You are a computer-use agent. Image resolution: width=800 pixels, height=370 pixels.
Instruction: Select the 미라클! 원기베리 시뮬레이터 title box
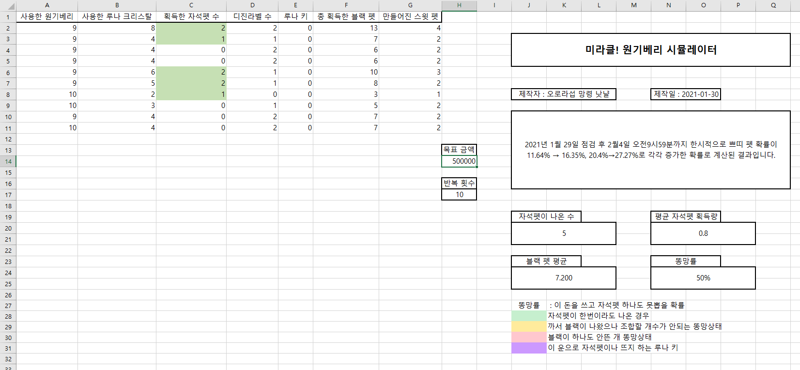tap(651, 50)
